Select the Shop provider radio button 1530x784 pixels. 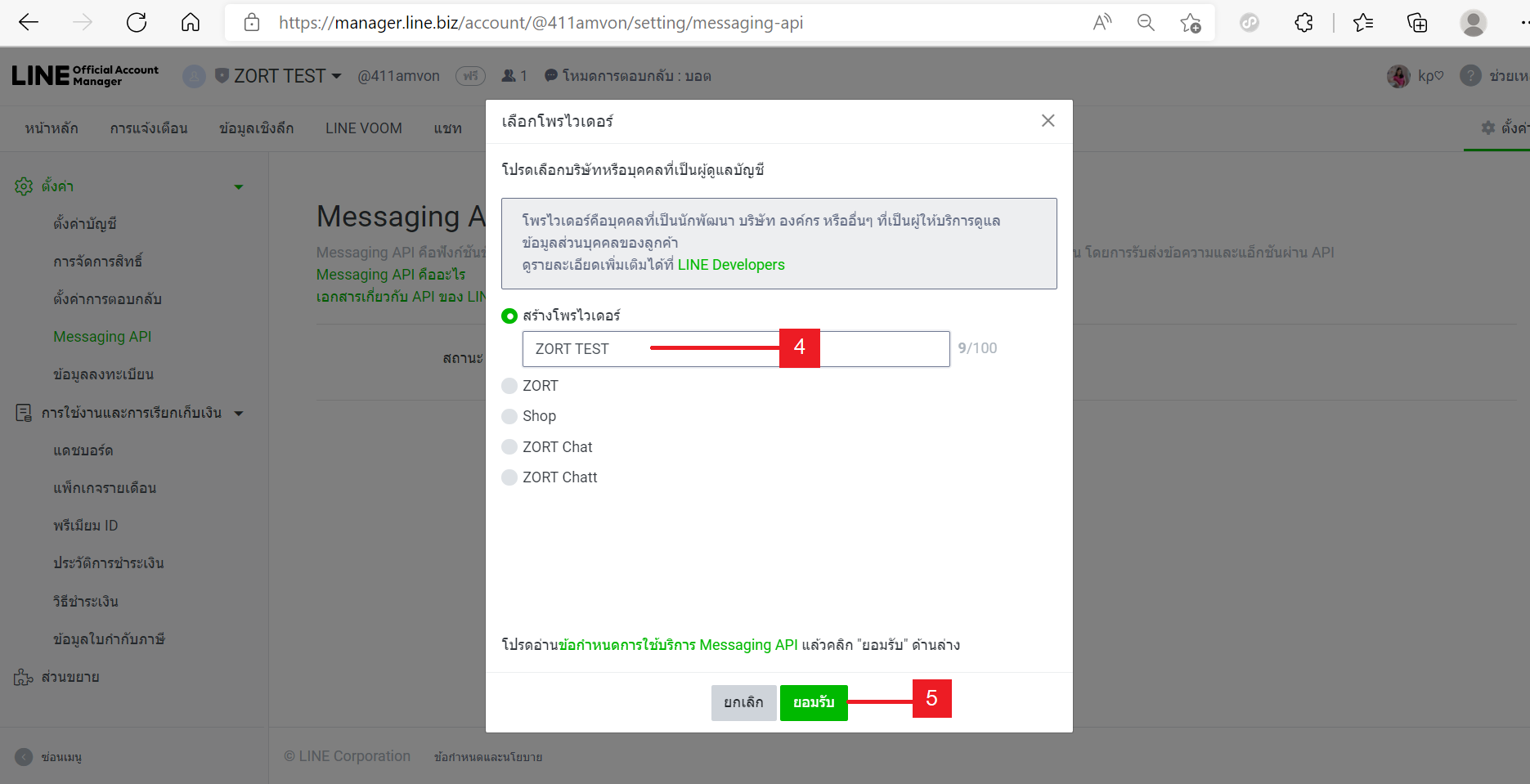[x=509, y=416]
